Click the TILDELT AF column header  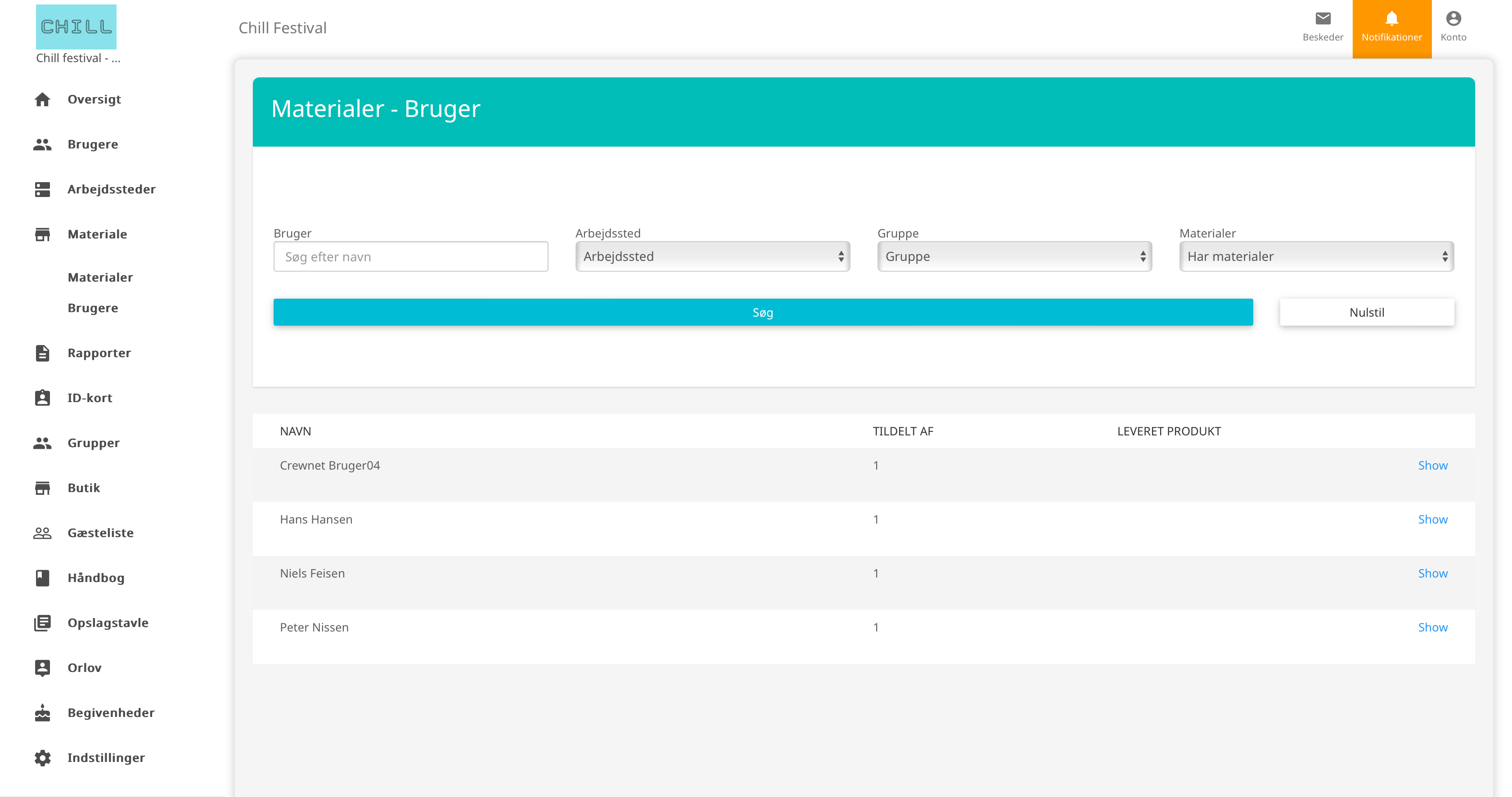(x=903, y=432)
